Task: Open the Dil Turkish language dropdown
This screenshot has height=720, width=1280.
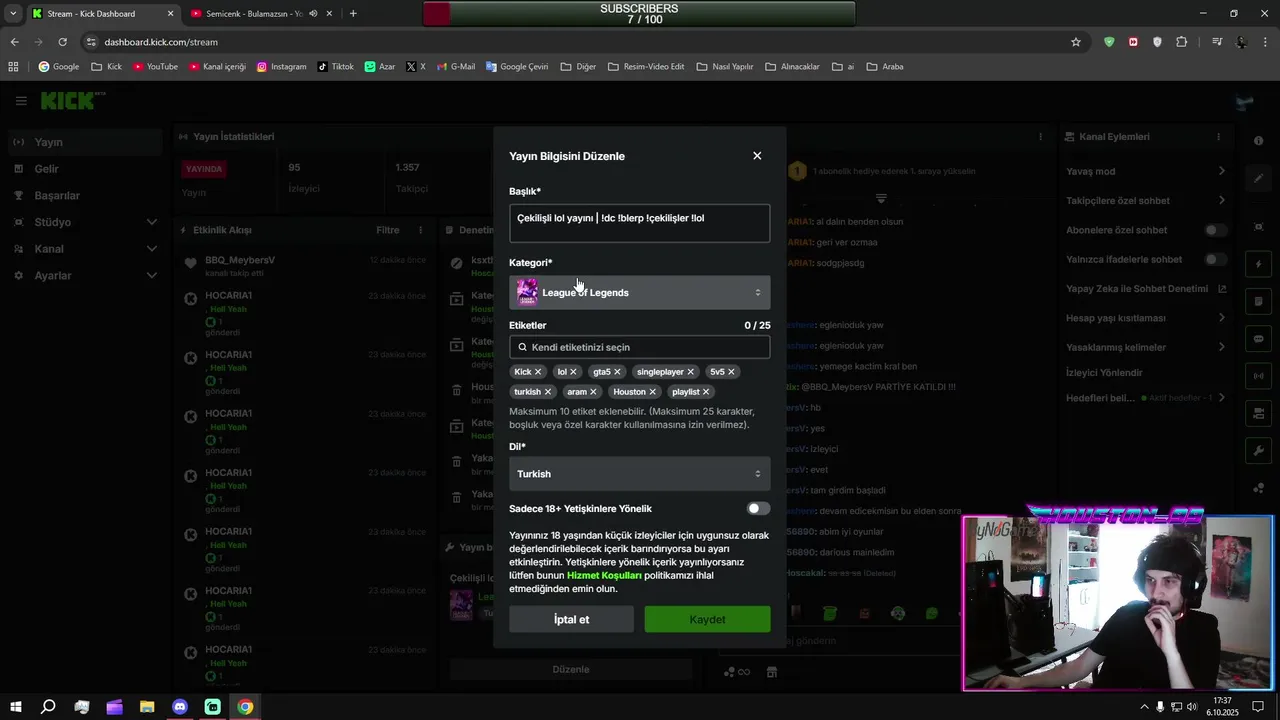Action: tap(640, 474)
